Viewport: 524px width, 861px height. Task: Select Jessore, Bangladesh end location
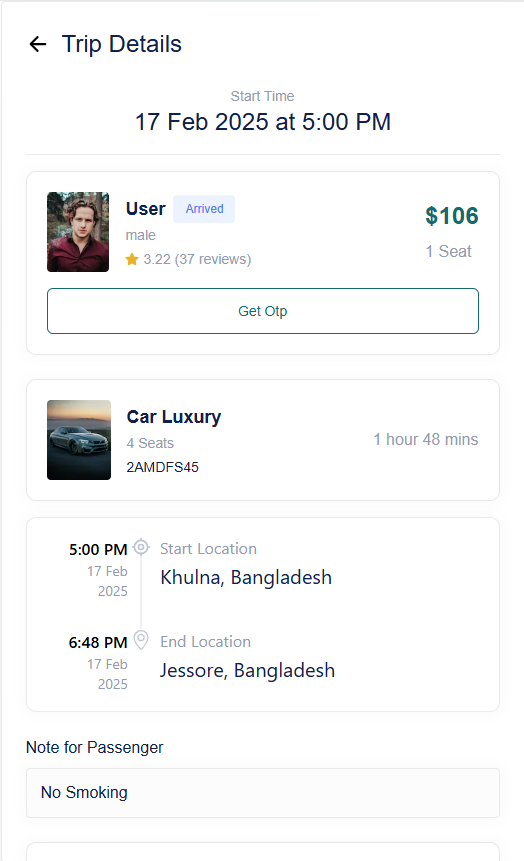(247, 670)
